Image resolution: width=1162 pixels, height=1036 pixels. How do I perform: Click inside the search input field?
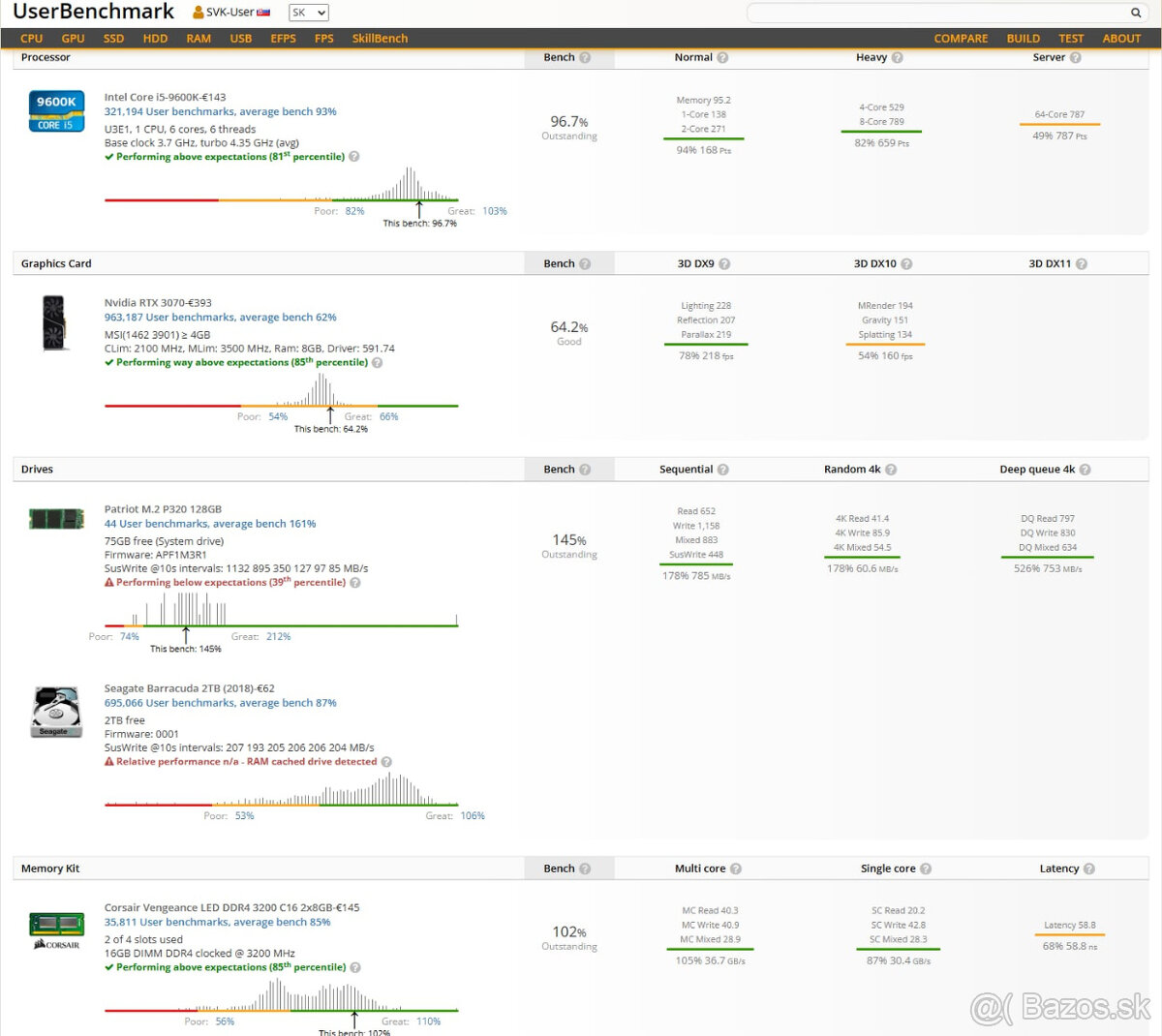click(x=935, y=13)
